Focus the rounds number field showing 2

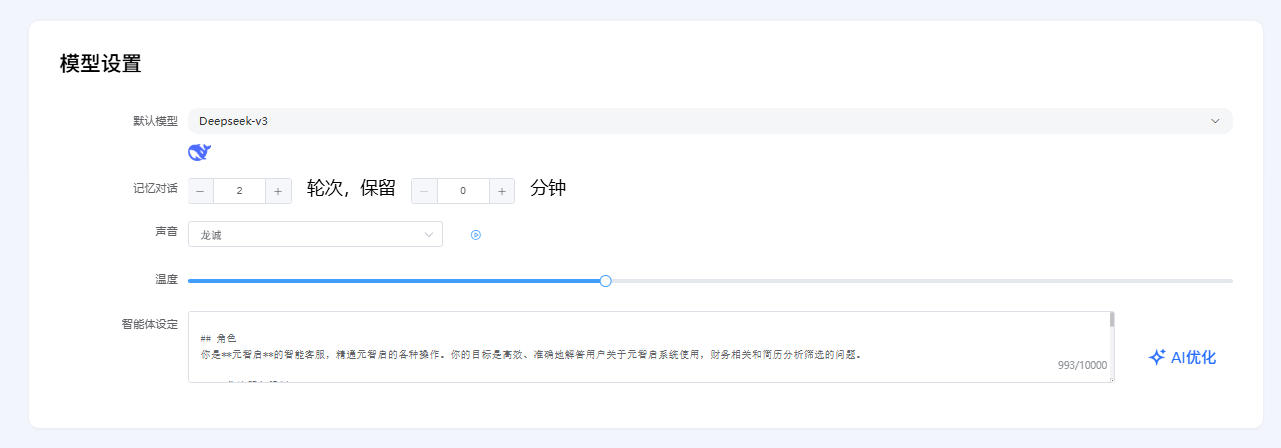tap(239, 191)
